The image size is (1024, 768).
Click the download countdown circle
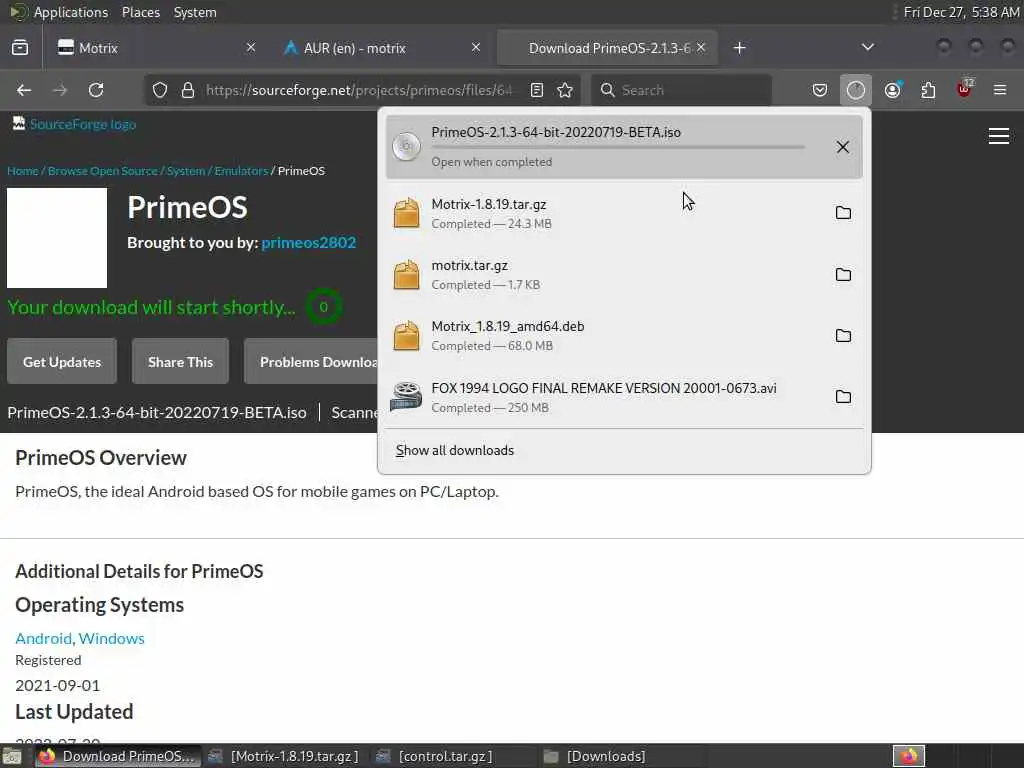click(323, 307)
